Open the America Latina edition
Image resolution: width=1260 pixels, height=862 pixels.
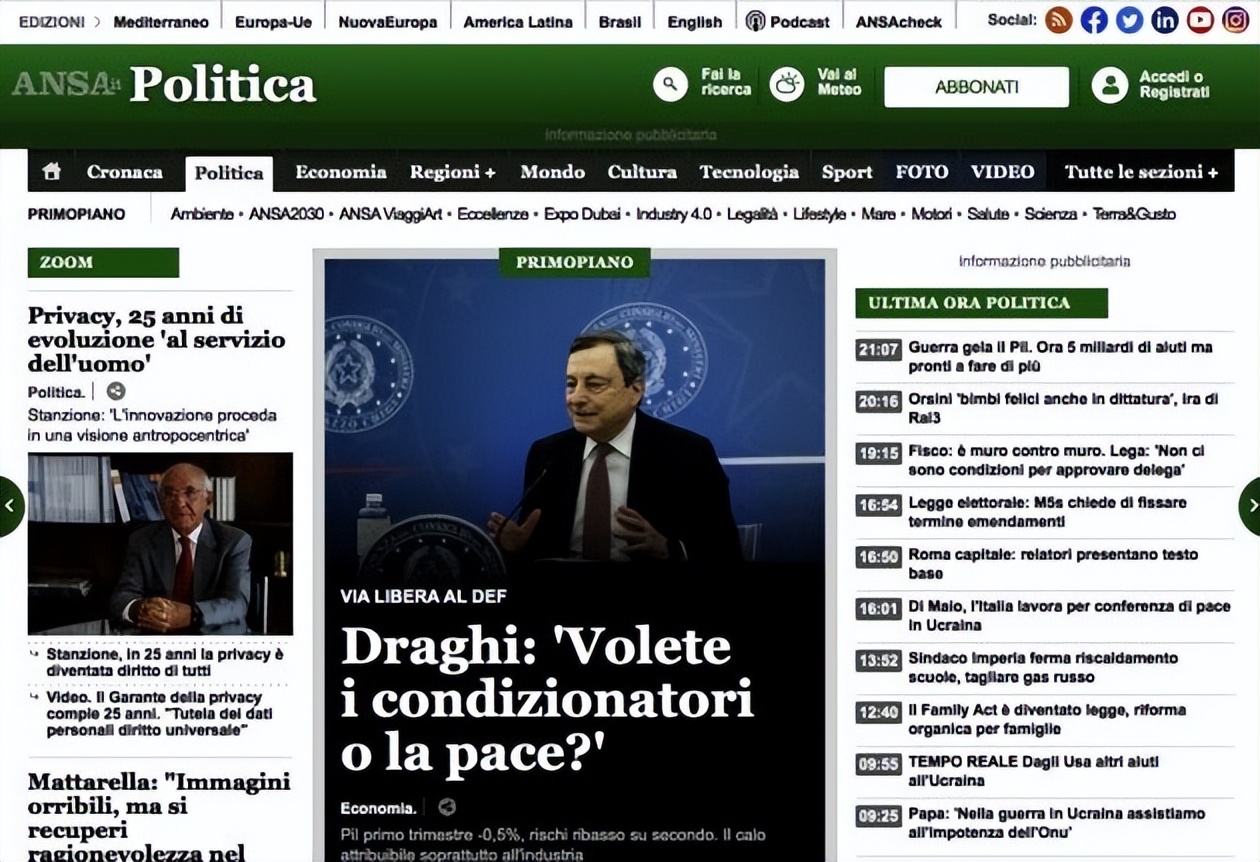pyautogui.click(x=518, y=21)
